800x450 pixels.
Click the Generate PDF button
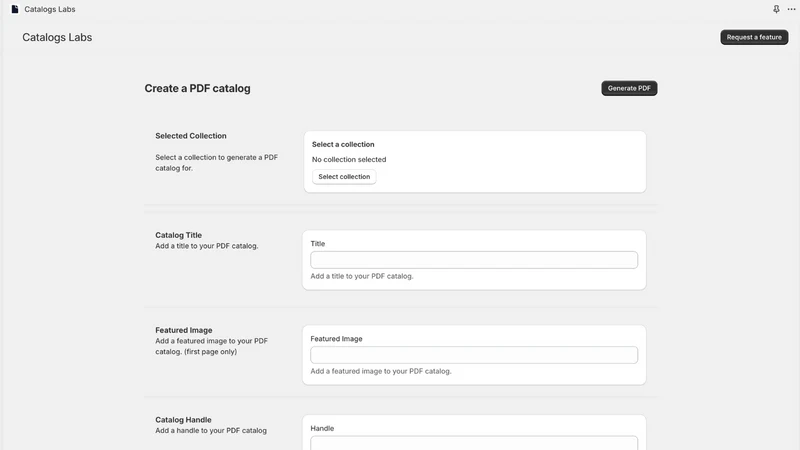(629, 88)
